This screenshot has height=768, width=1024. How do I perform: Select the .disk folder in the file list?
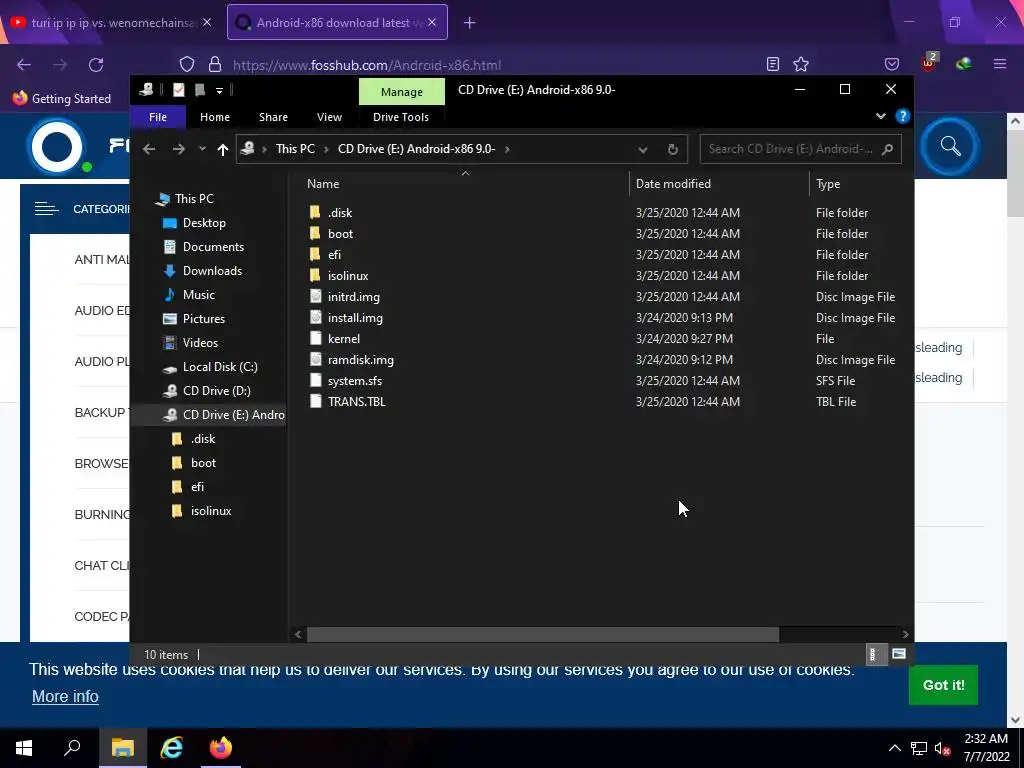pos(340,213)
